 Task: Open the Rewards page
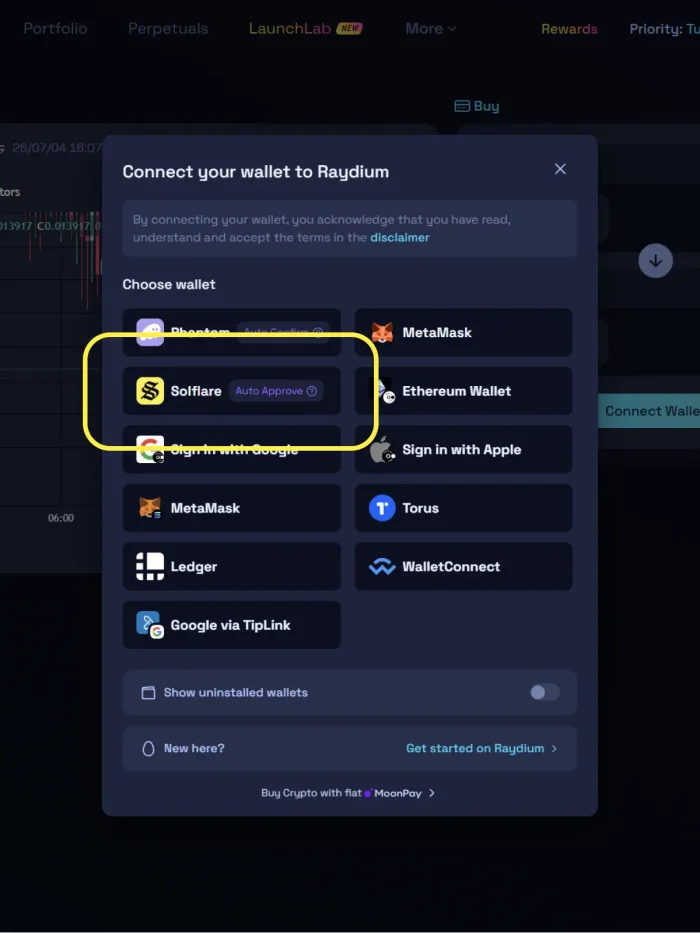coord(569,29)
